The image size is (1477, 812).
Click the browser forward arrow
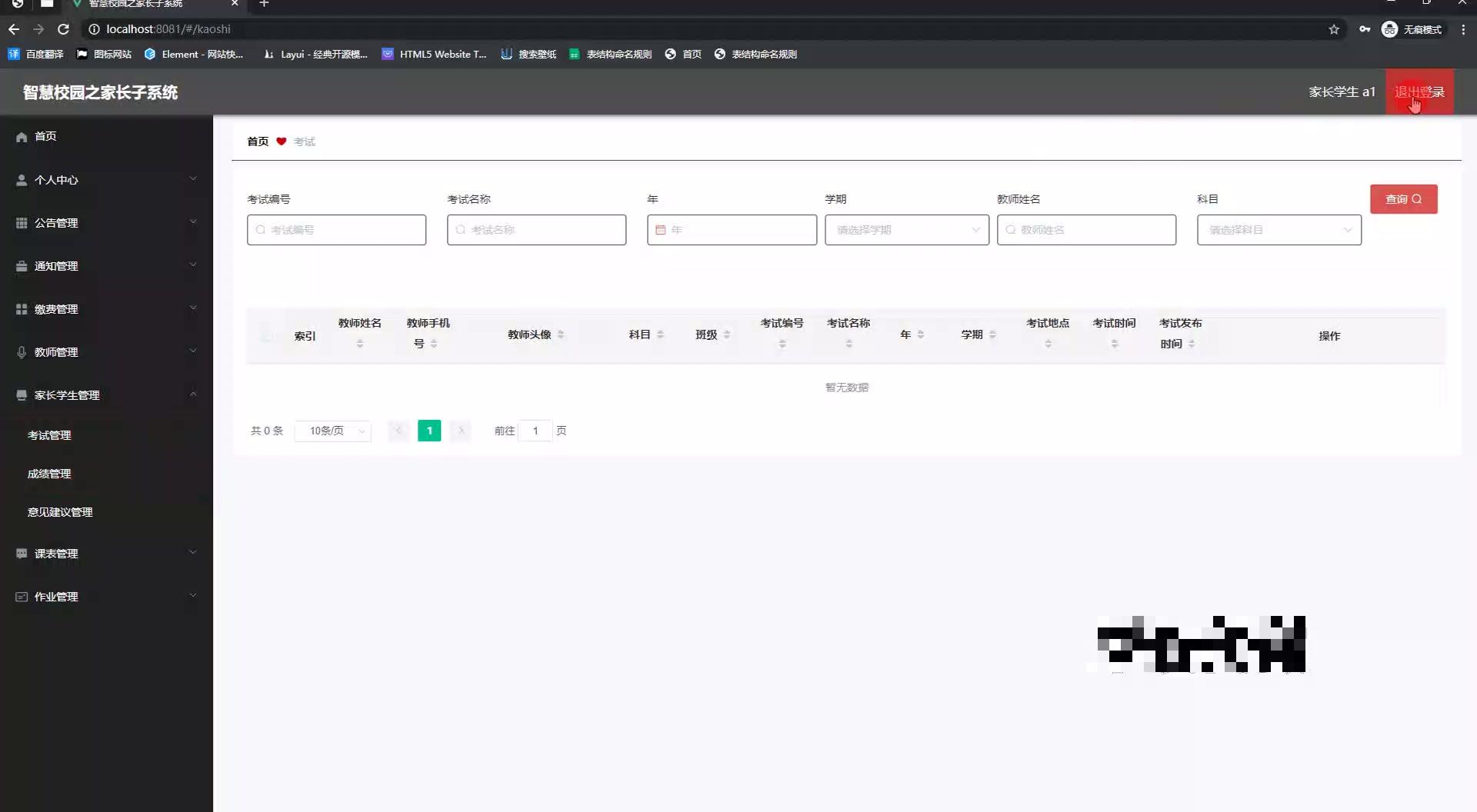[x=38, y=29]
